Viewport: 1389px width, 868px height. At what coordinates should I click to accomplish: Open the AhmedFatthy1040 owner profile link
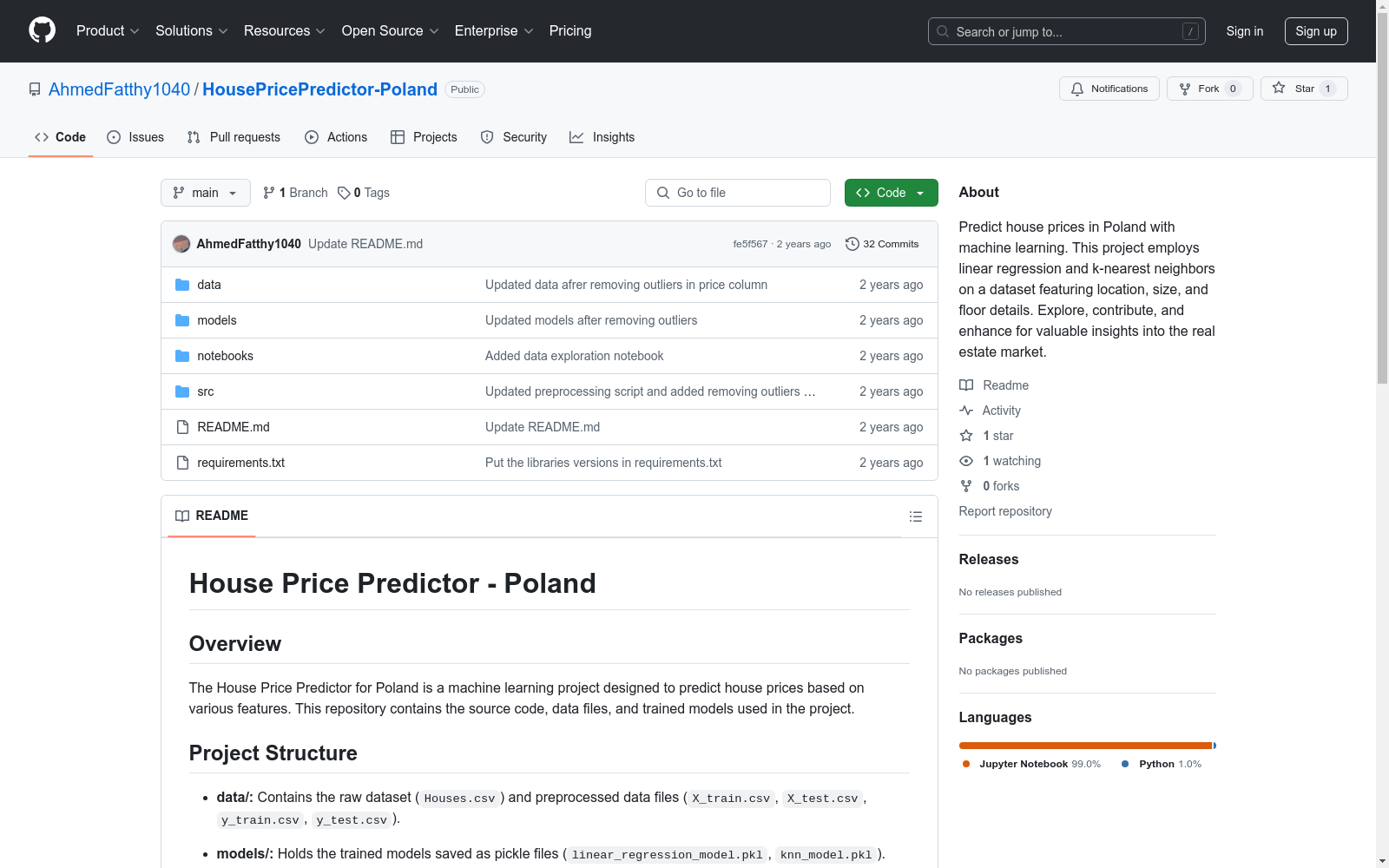(119, 89)
